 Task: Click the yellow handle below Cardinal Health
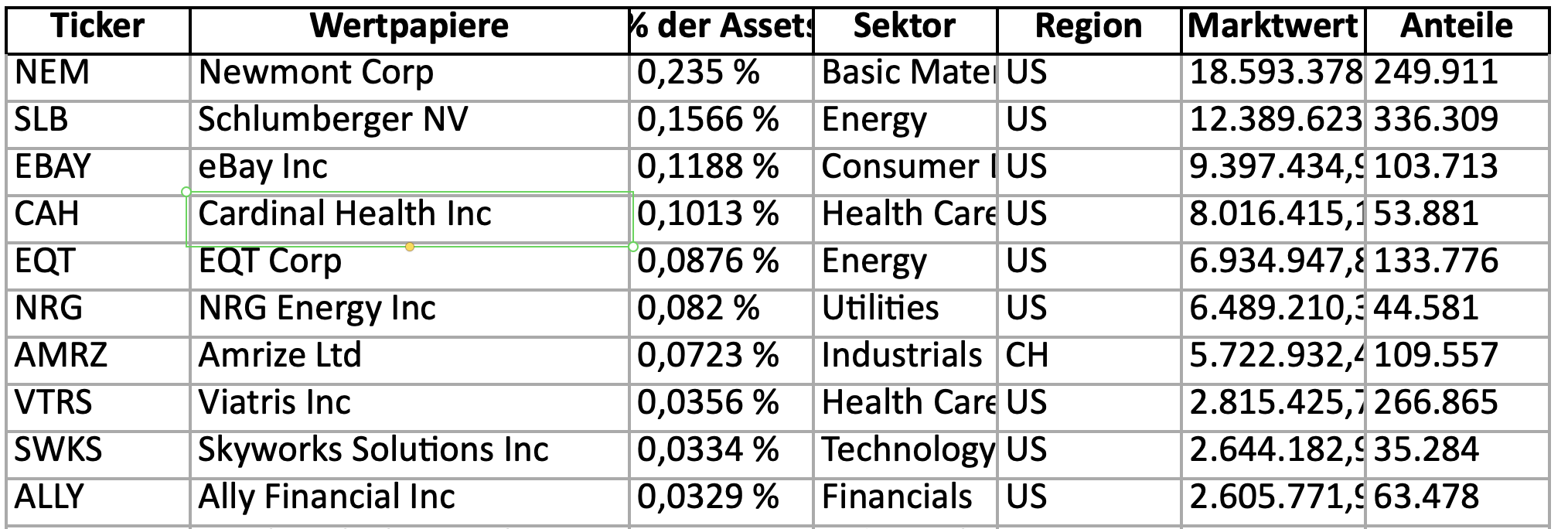point(410,247)
